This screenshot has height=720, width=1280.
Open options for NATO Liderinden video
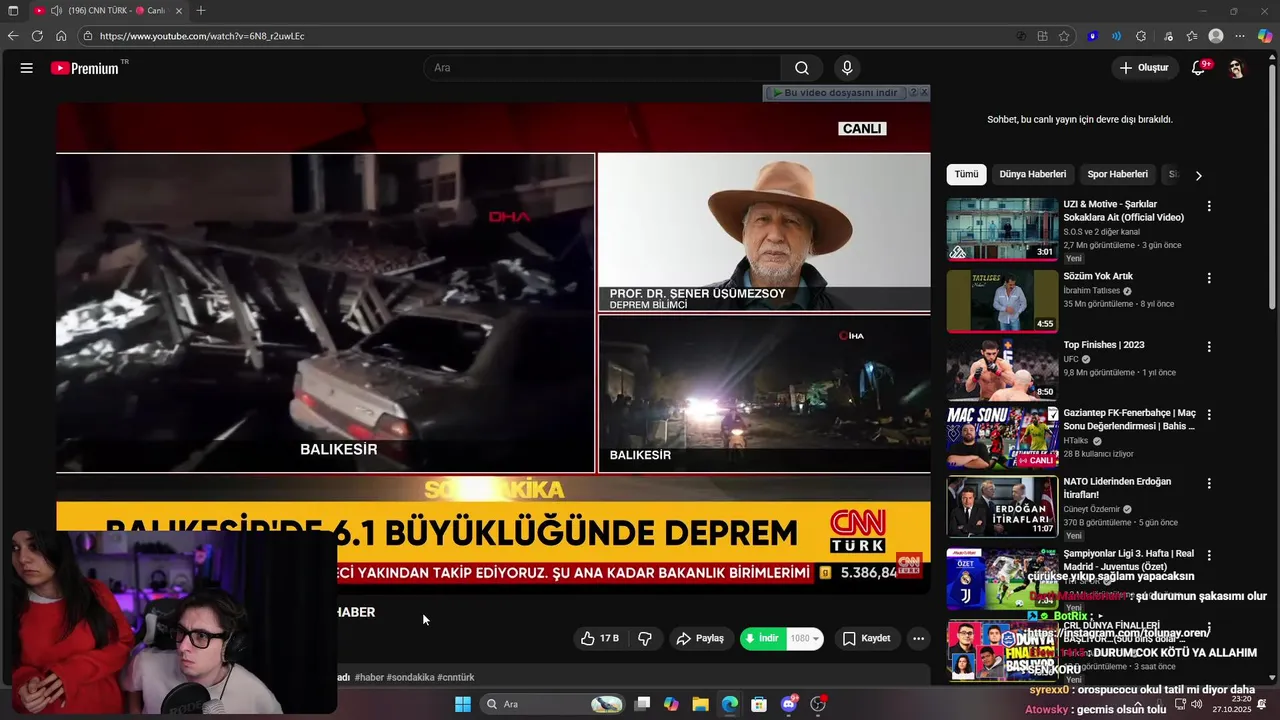1209,483
